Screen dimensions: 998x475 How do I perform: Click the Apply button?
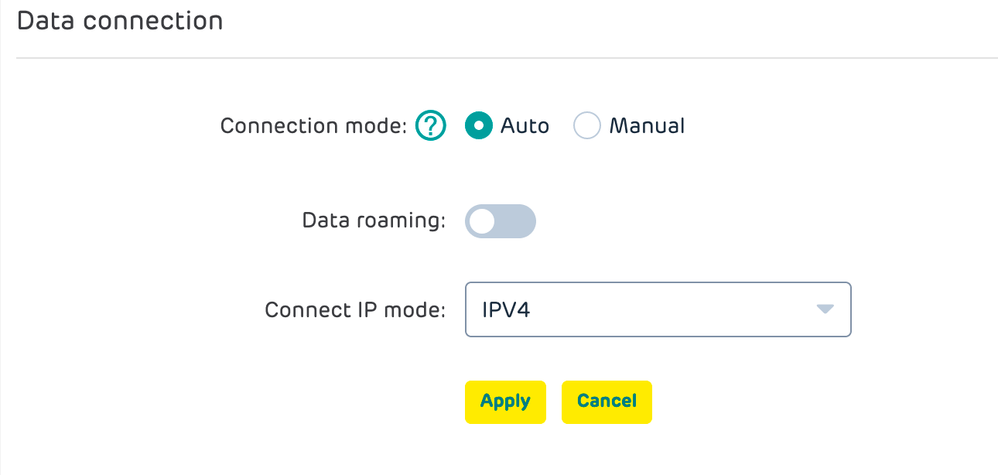505,402
